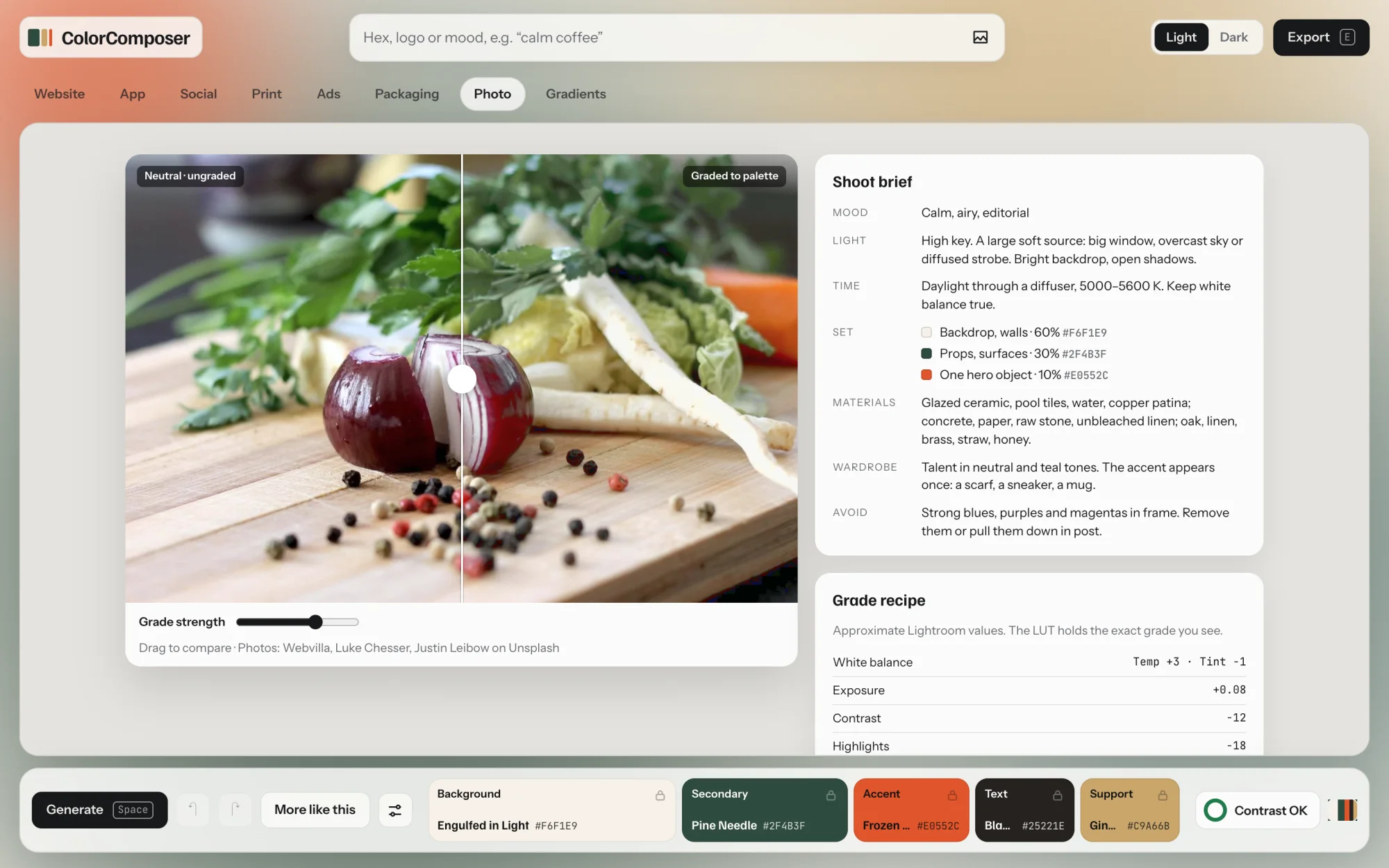This screenshot has height=868, width=1389.
Task: Open the Packaging tab
Action: pyautogui.click(x=407, y=94)
